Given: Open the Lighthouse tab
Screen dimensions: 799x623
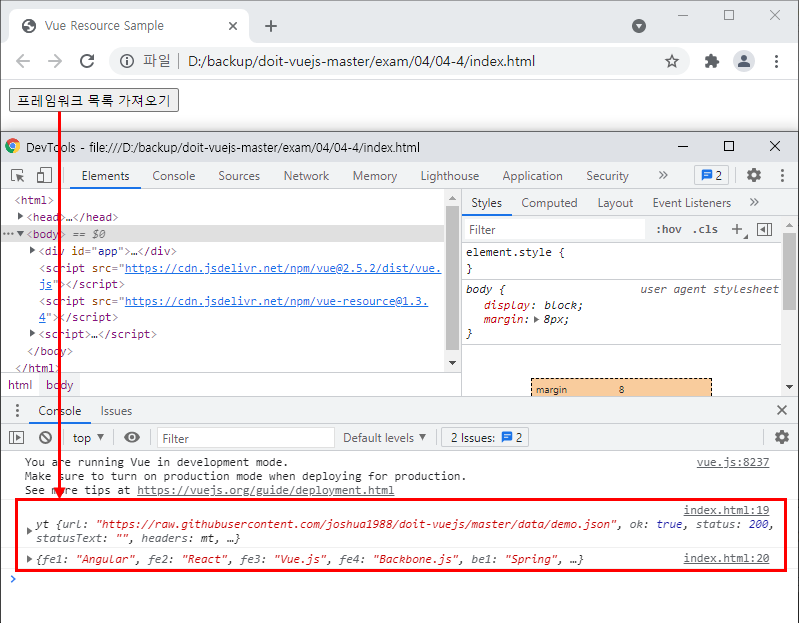Looking at the screenshot, I should (x=449, y=176).
